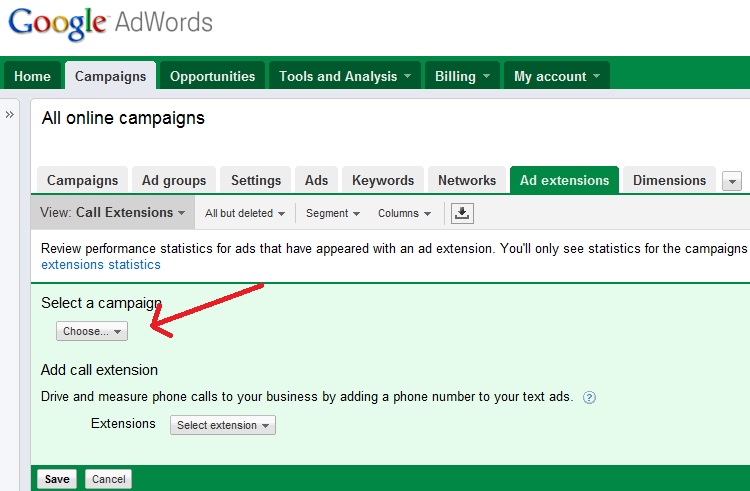Viewport: 750px width, 491px height.
Task: Open the View: Call Extensions dropdown
Action: pos(112,212)
